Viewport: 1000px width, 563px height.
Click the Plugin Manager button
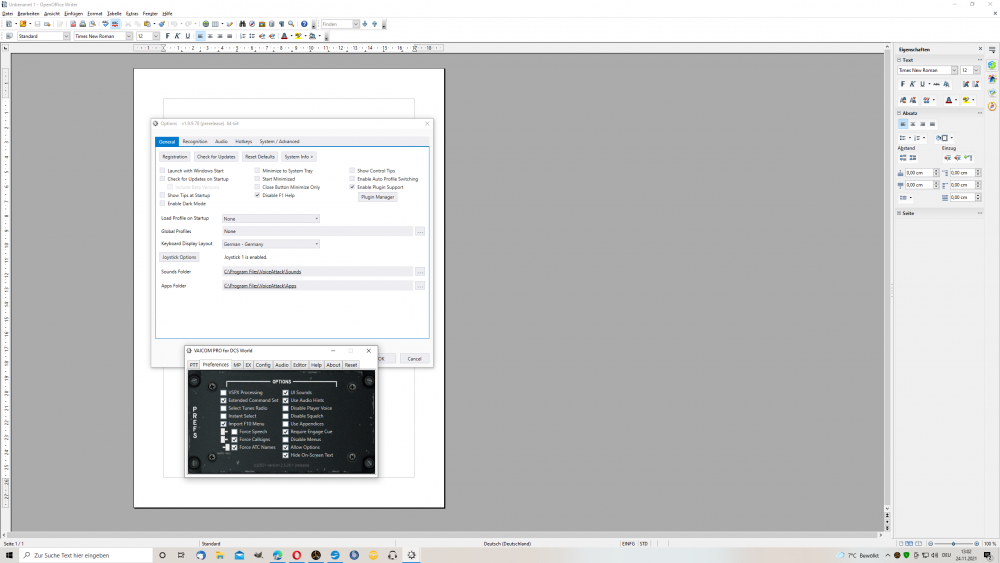click(378, 197)
